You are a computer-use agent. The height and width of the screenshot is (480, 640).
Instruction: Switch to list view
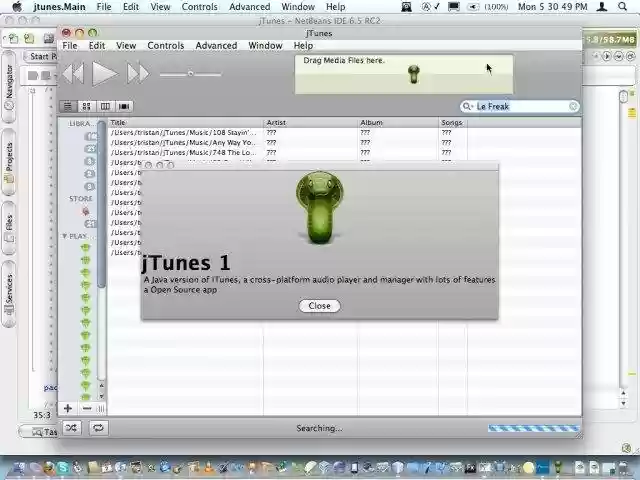(68, 107)
